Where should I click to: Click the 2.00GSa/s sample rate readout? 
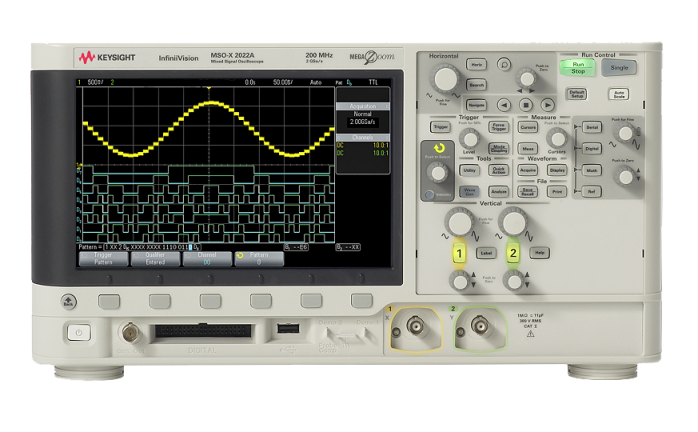coord(362,122)
